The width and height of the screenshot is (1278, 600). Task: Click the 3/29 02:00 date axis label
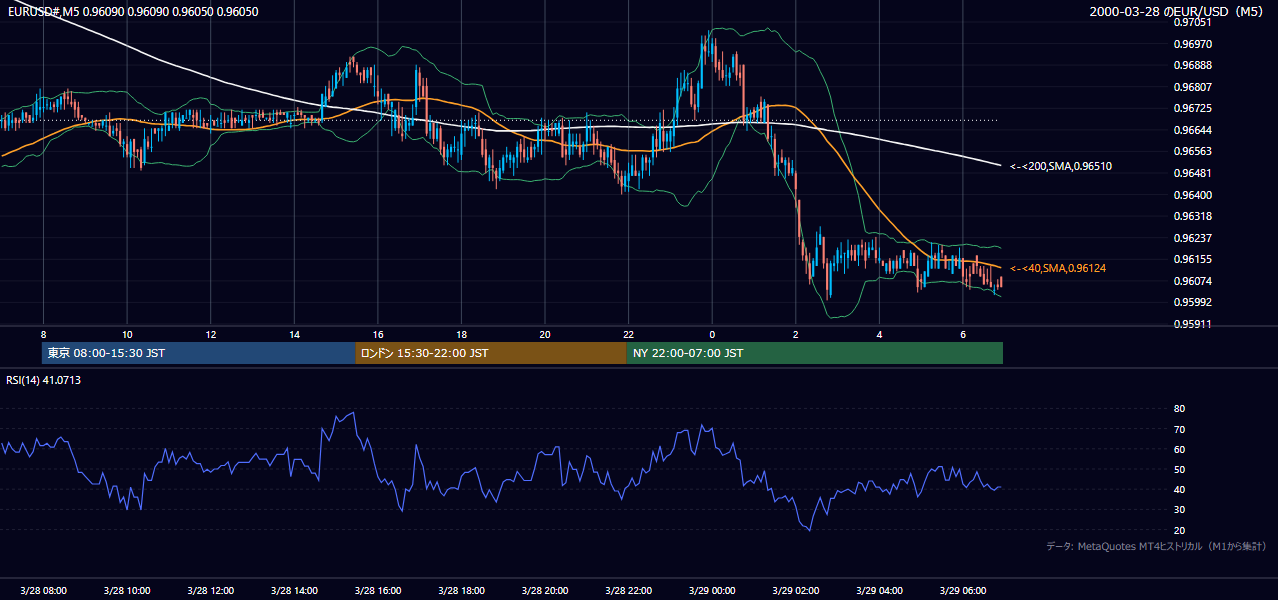[795, 591]
